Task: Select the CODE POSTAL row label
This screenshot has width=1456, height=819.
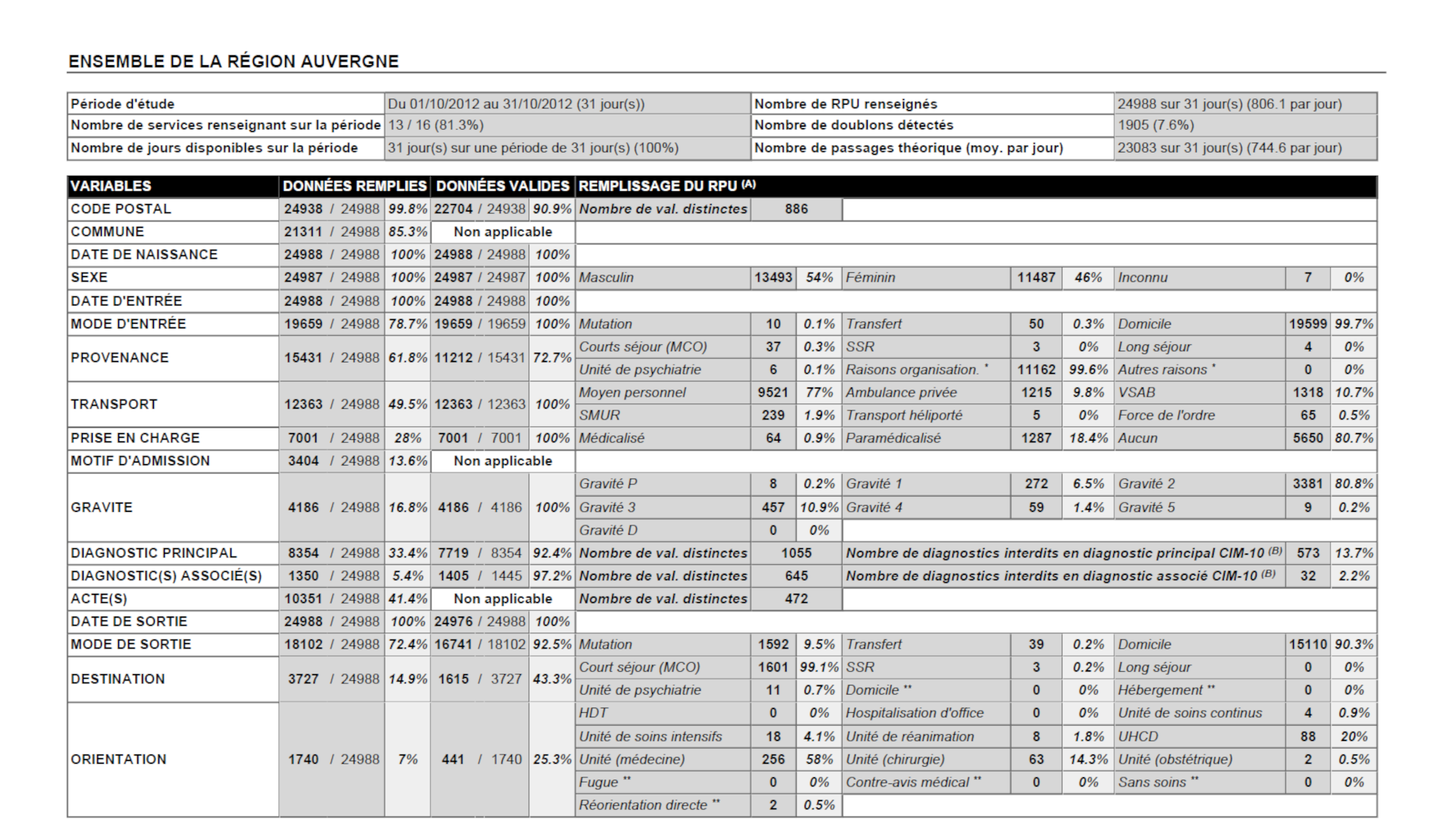Action: tap(121, 209)
